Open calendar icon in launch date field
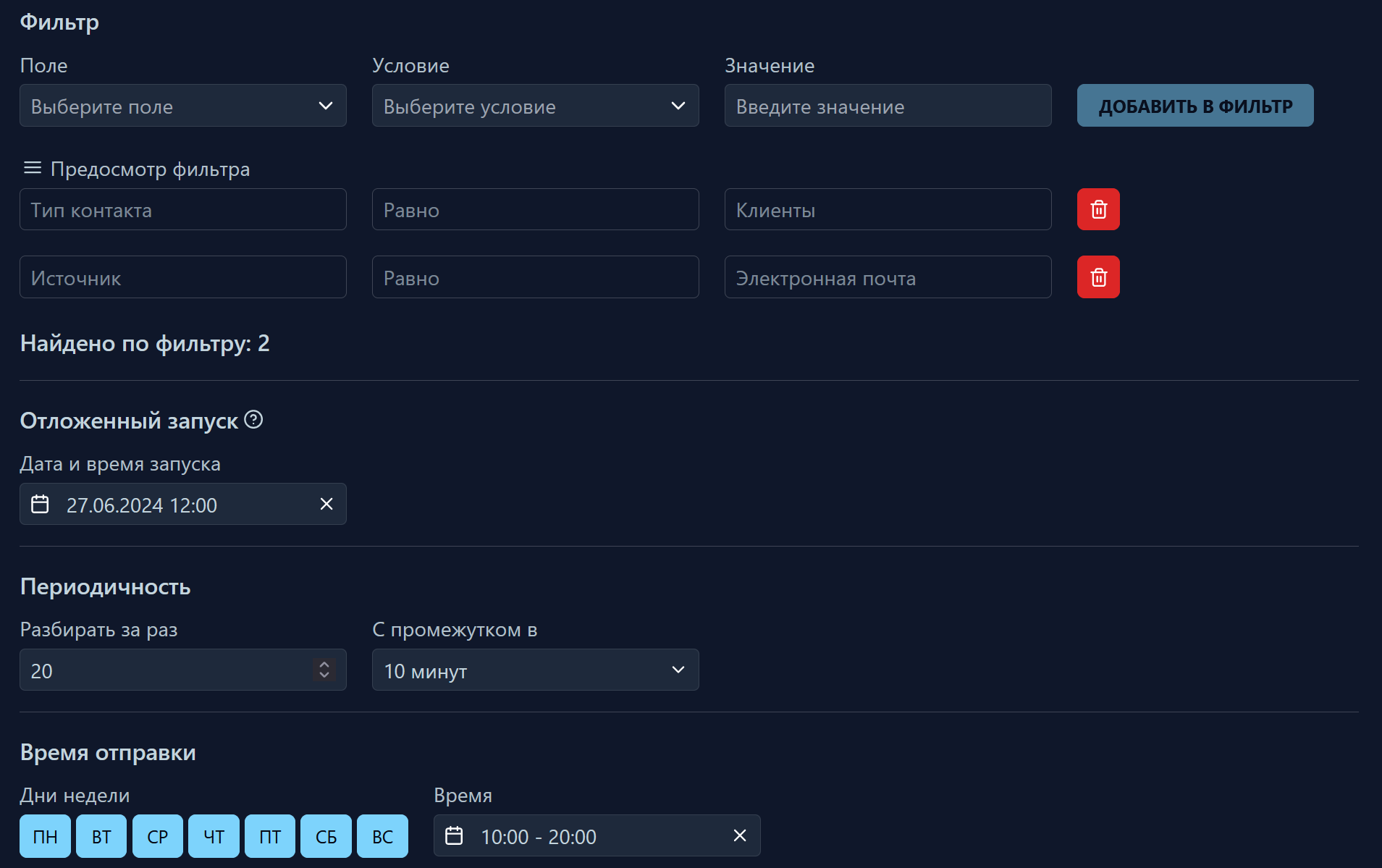The height and width of the screenshot is (868, 1382). (41, 504)
